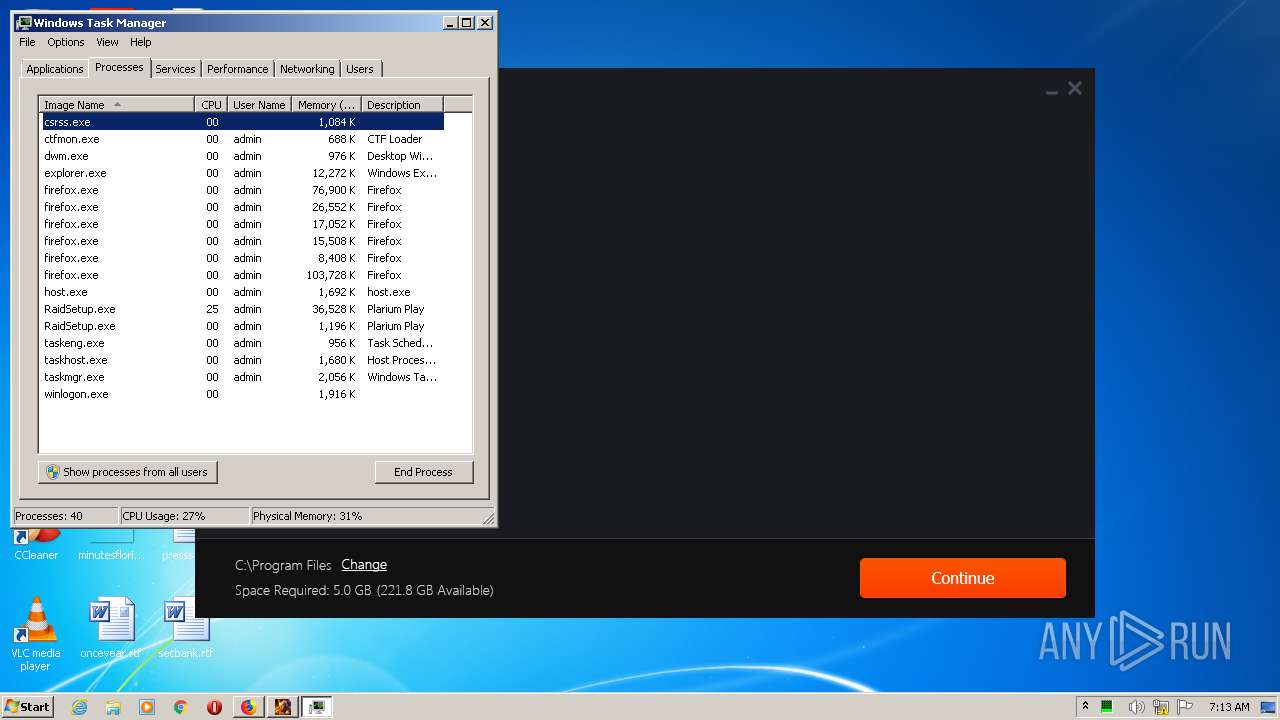The width and height of the screenshot is (1280, 720).
Task: Select the taskeng.exe process
Action: (241, 343)
